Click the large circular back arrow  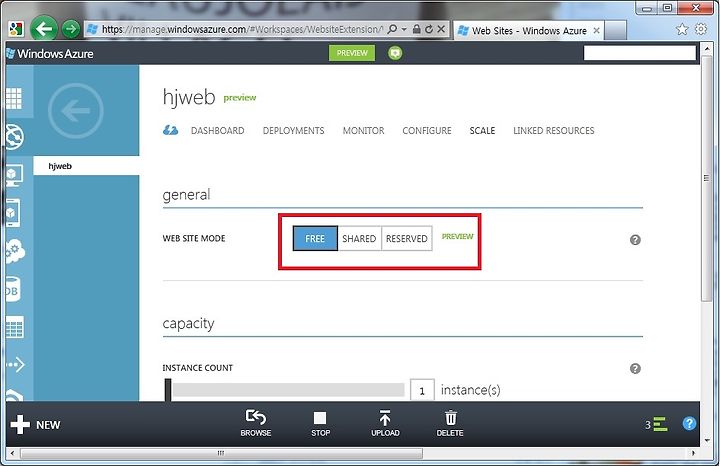(76, 111)
